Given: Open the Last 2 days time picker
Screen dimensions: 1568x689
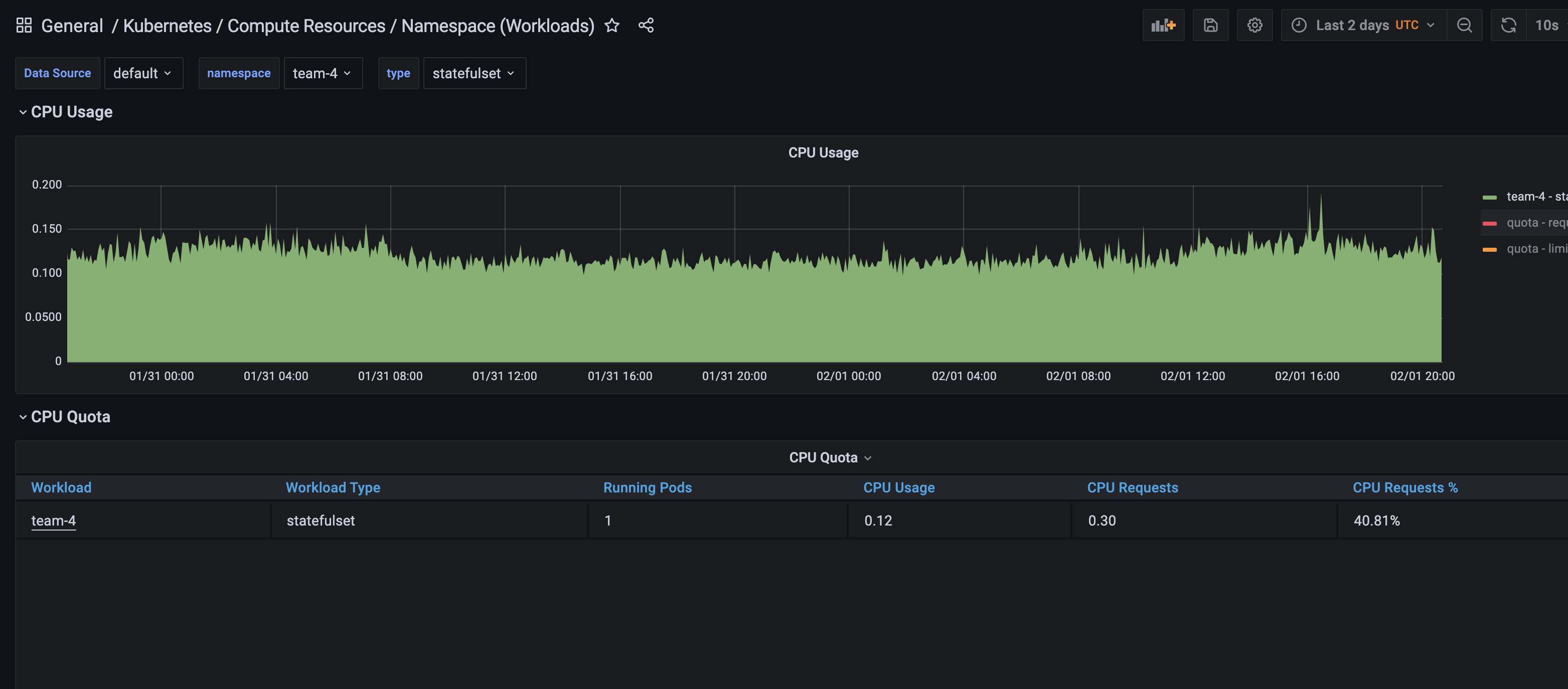Looking at the screenshot, I should click(x=1363, y=26).
